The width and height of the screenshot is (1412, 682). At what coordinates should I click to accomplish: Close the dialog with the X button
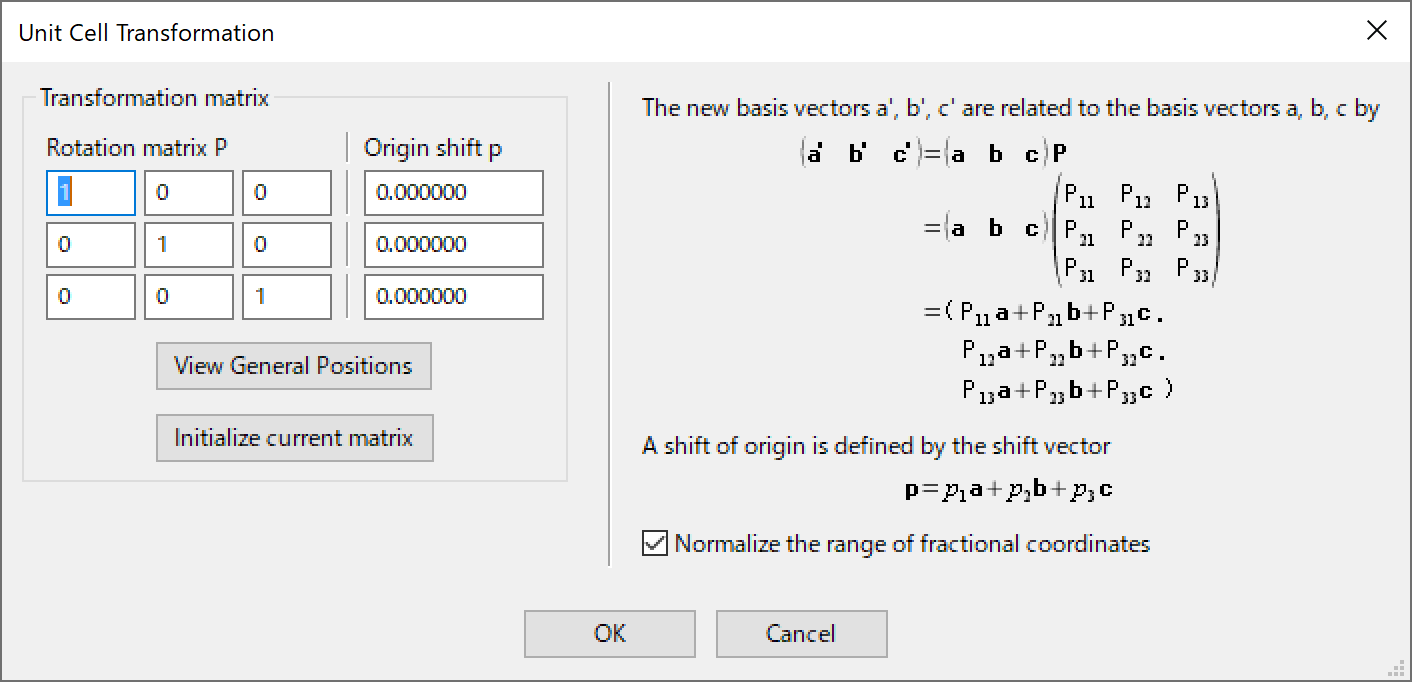point(1377,31)
